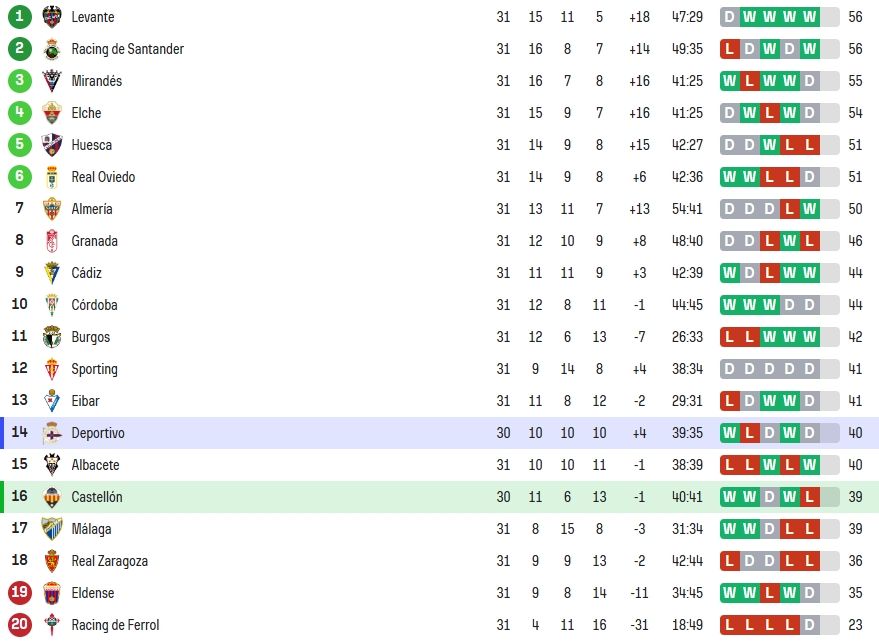
Task: Click Racing de Santander's first L form box
Action: click(729, 49)
